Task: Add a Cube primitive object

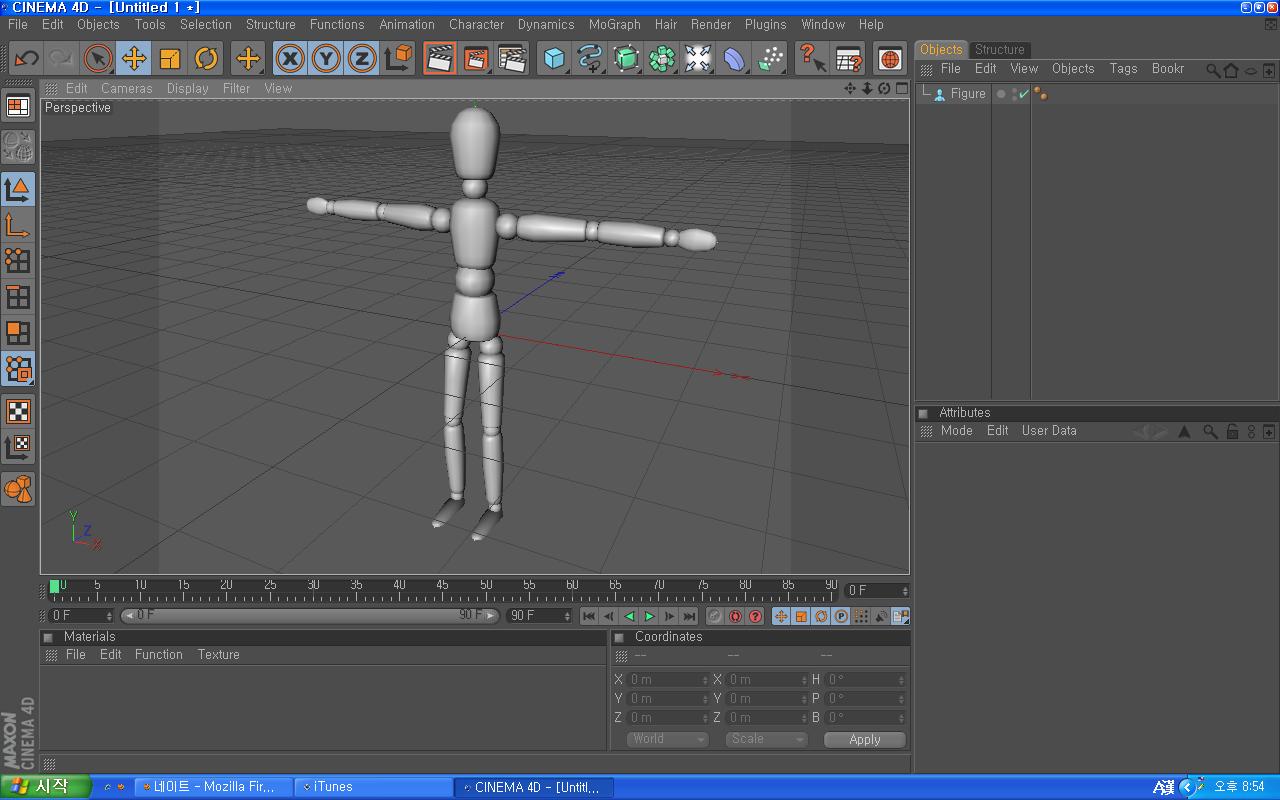Action: (x=554, y=59)
